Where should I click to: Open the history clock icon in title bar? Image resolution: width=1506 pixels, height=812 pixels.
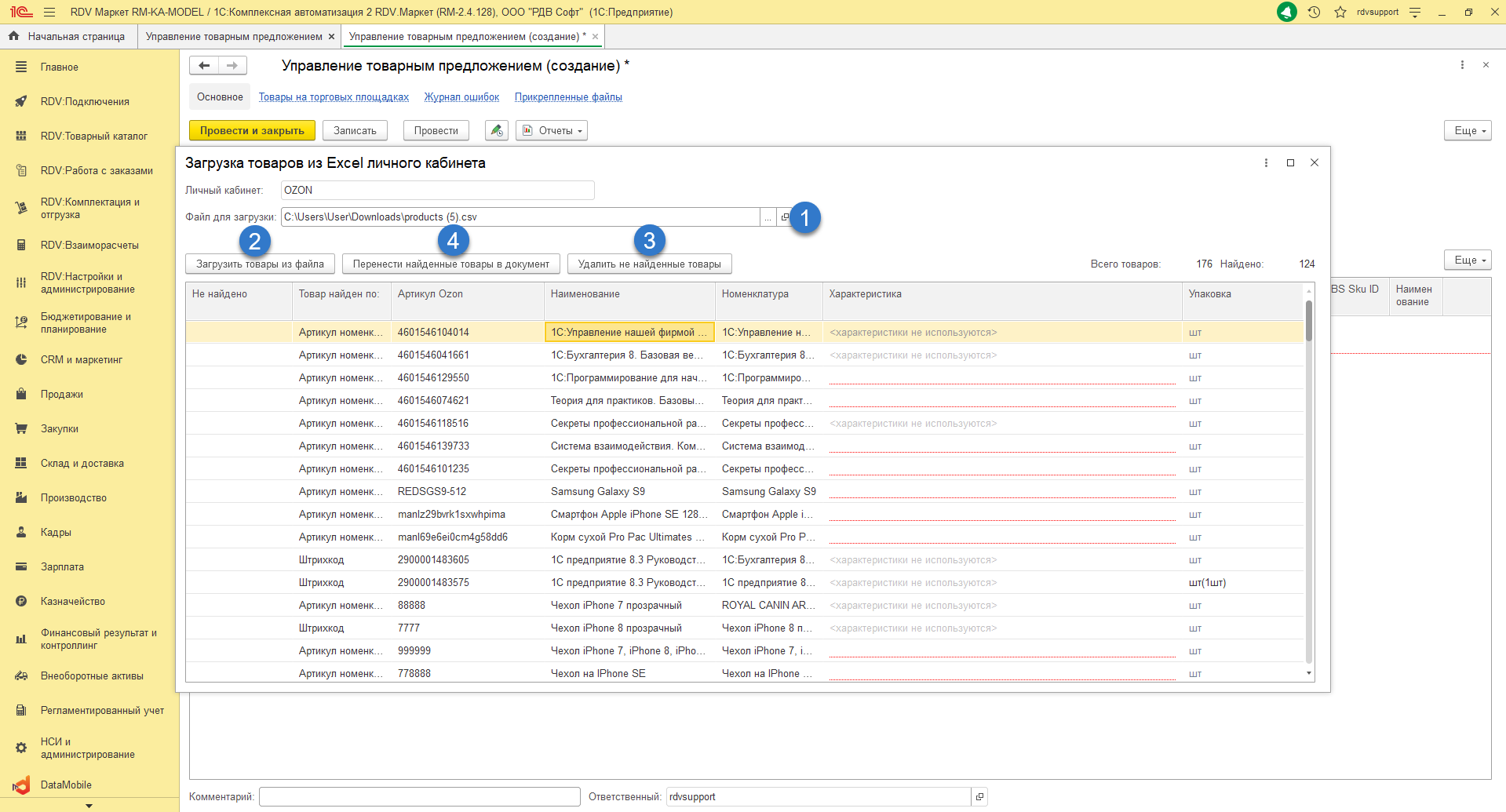click(1314, 12)
